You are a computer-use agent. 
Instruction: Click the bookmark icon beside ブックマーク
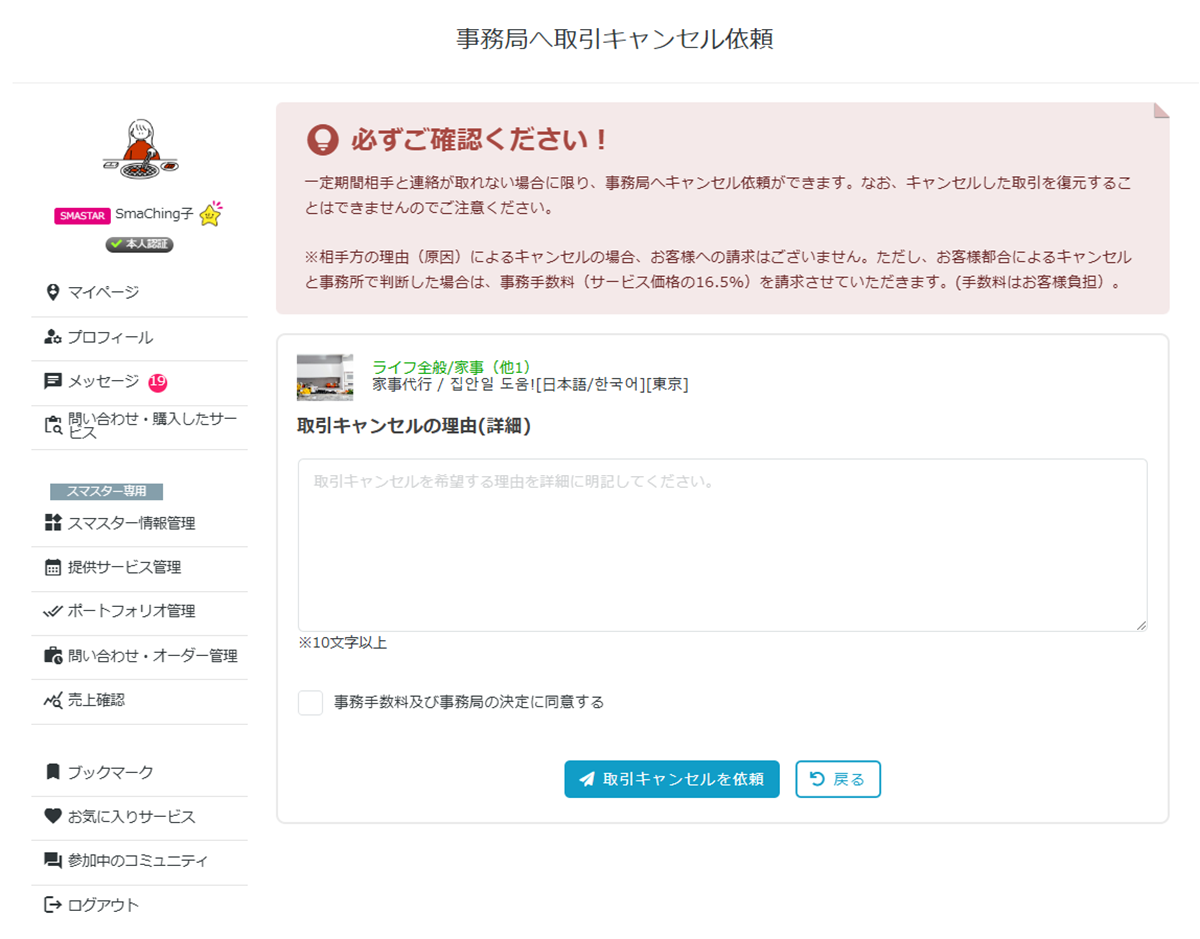[x=53, y=772]
